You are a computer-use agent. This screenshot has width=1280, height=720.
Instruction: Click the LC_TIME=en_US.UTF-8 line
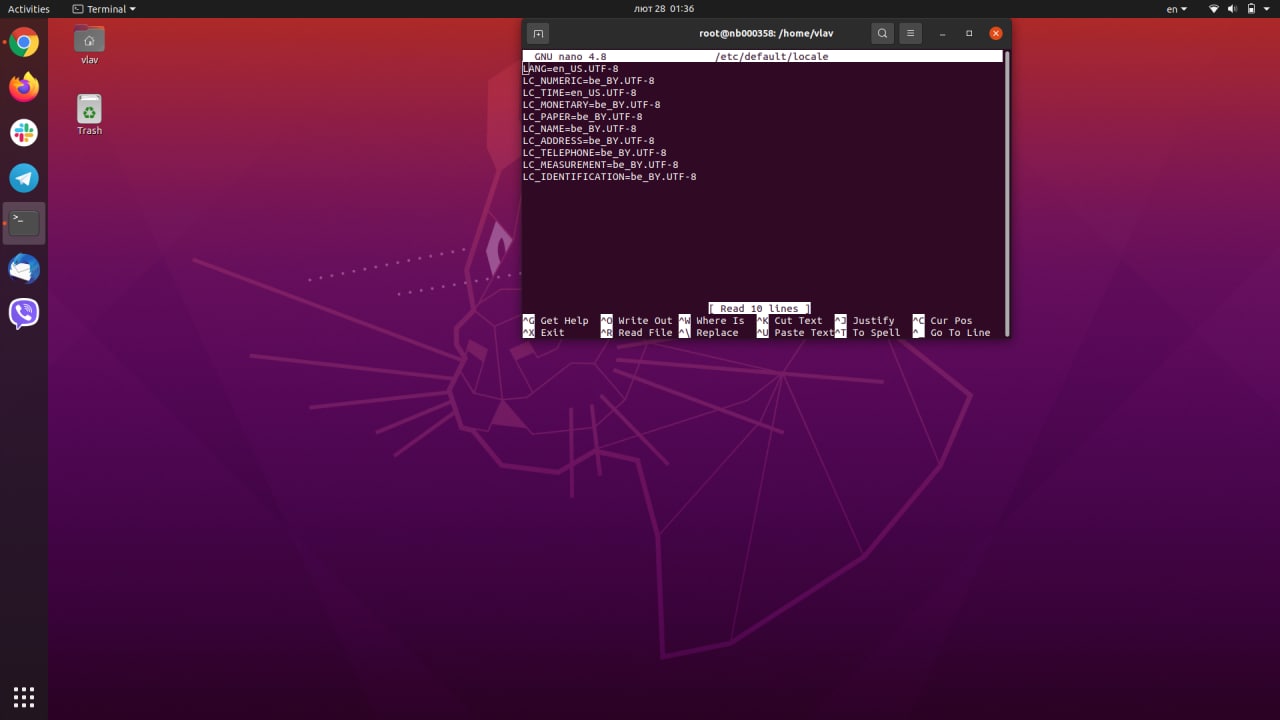point(580,93)
